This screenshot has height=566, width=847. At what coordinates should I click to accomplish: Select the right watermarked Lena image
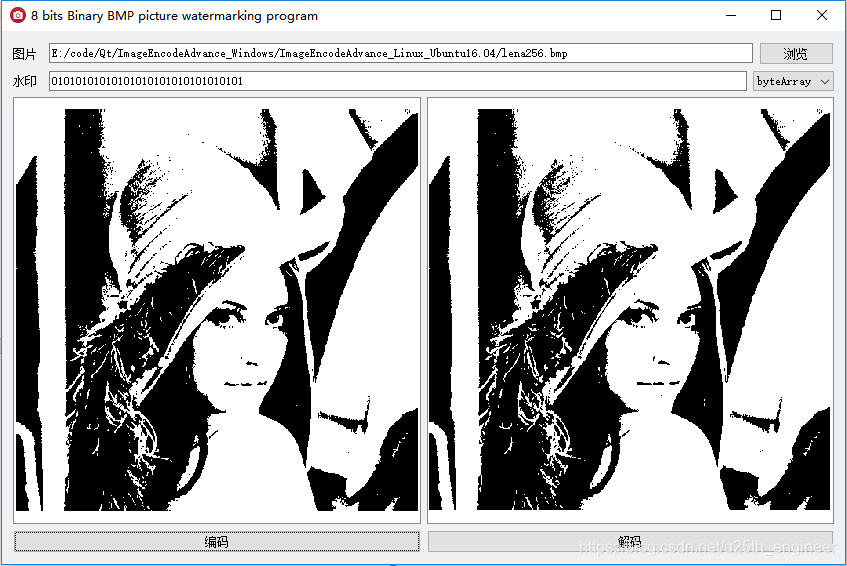pos(629,310)
